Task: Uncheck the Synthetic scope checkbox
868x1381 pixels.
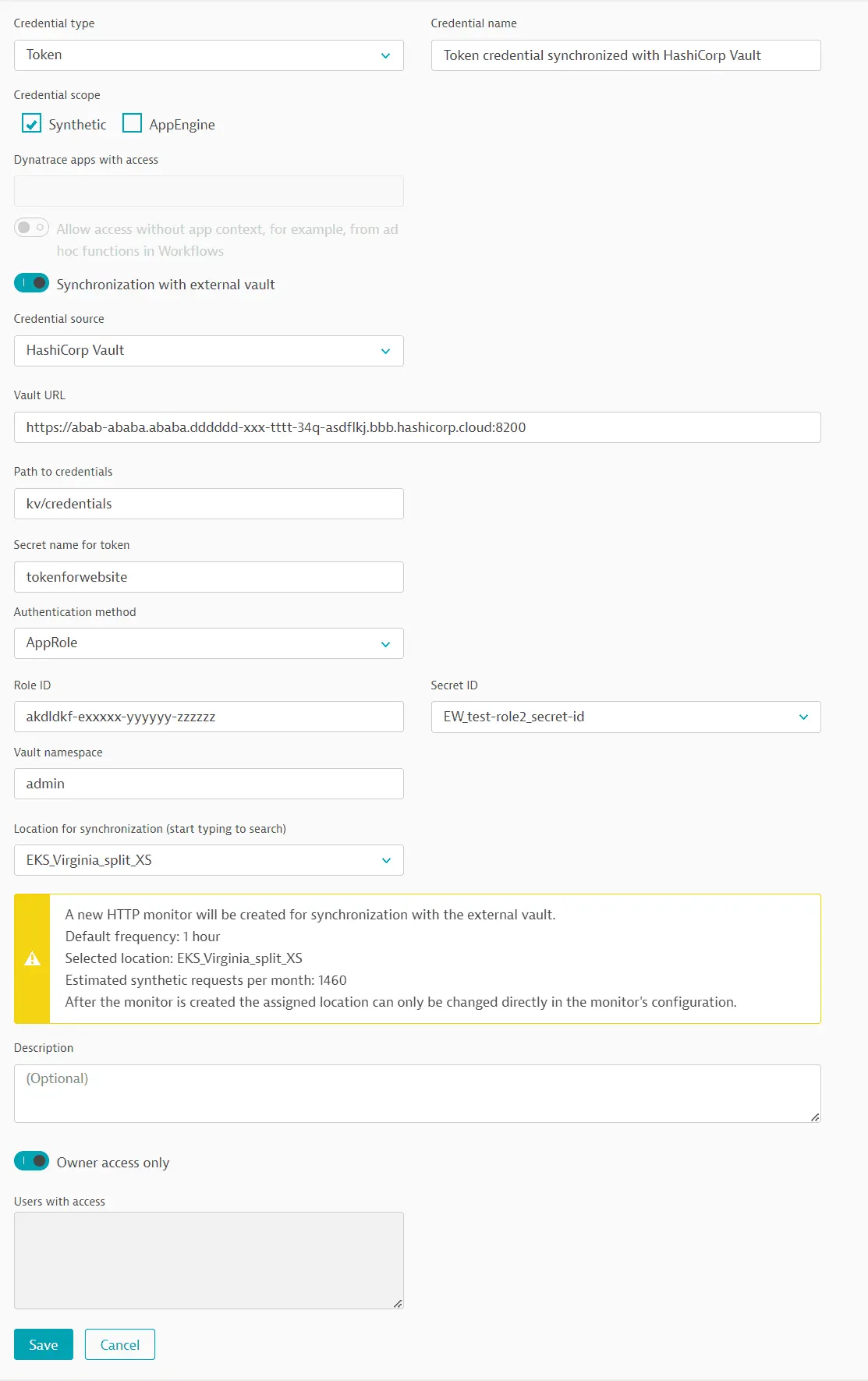Action: [32, 124]
